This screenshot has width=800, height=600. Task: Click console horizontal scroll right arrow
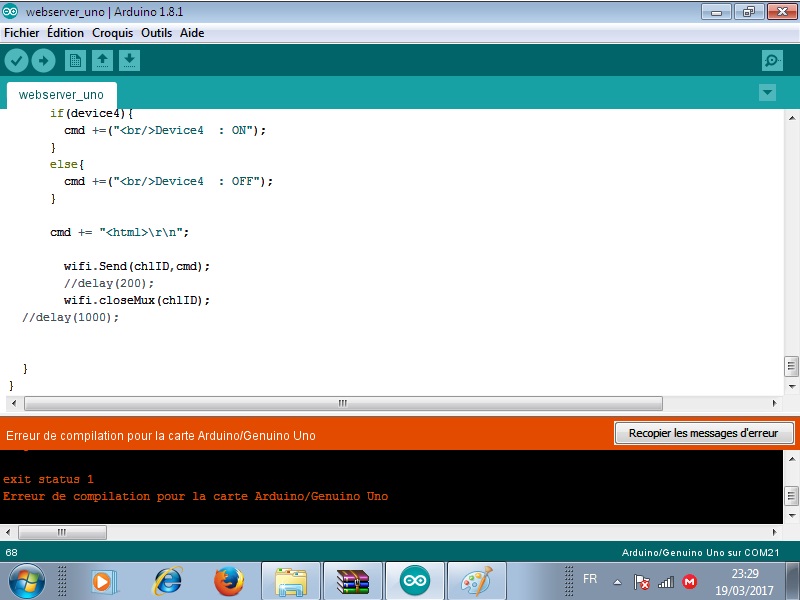coord(774,532)
